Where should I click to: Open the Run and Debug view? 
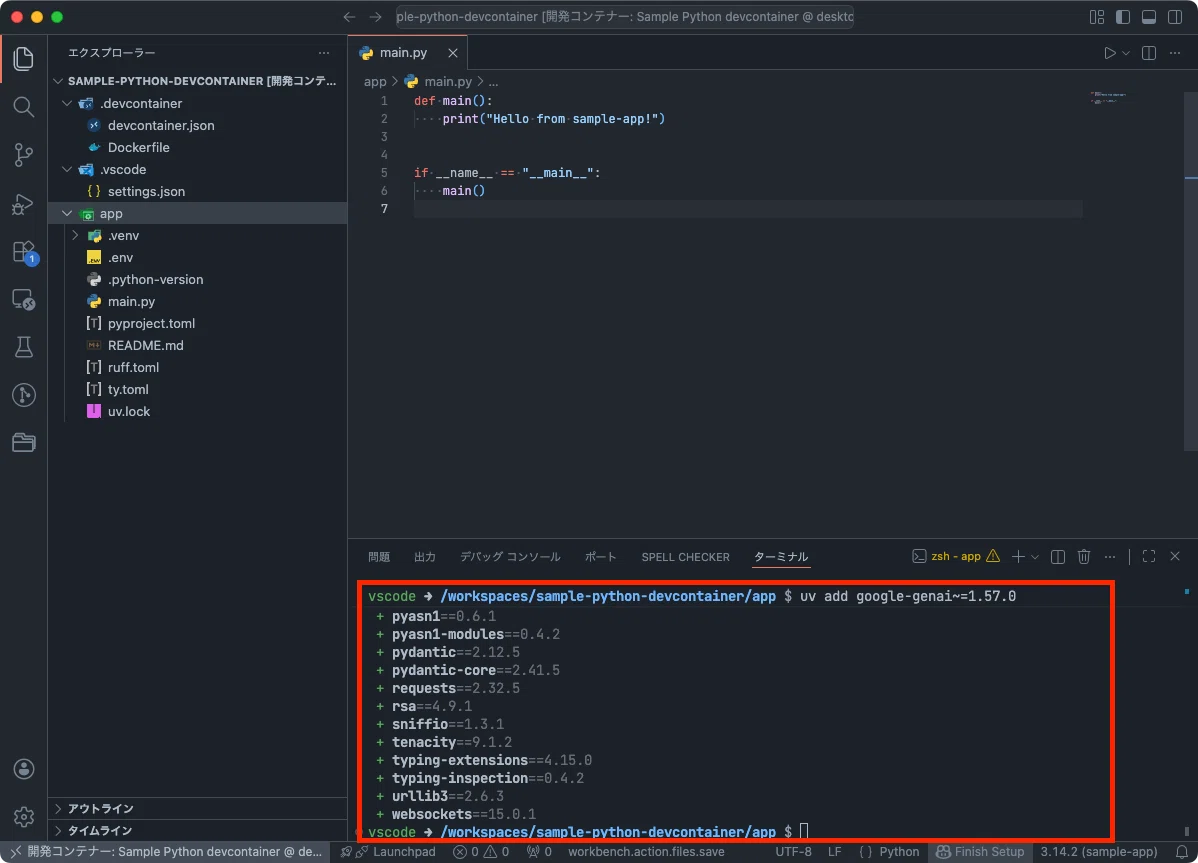(x=24, y=204)
